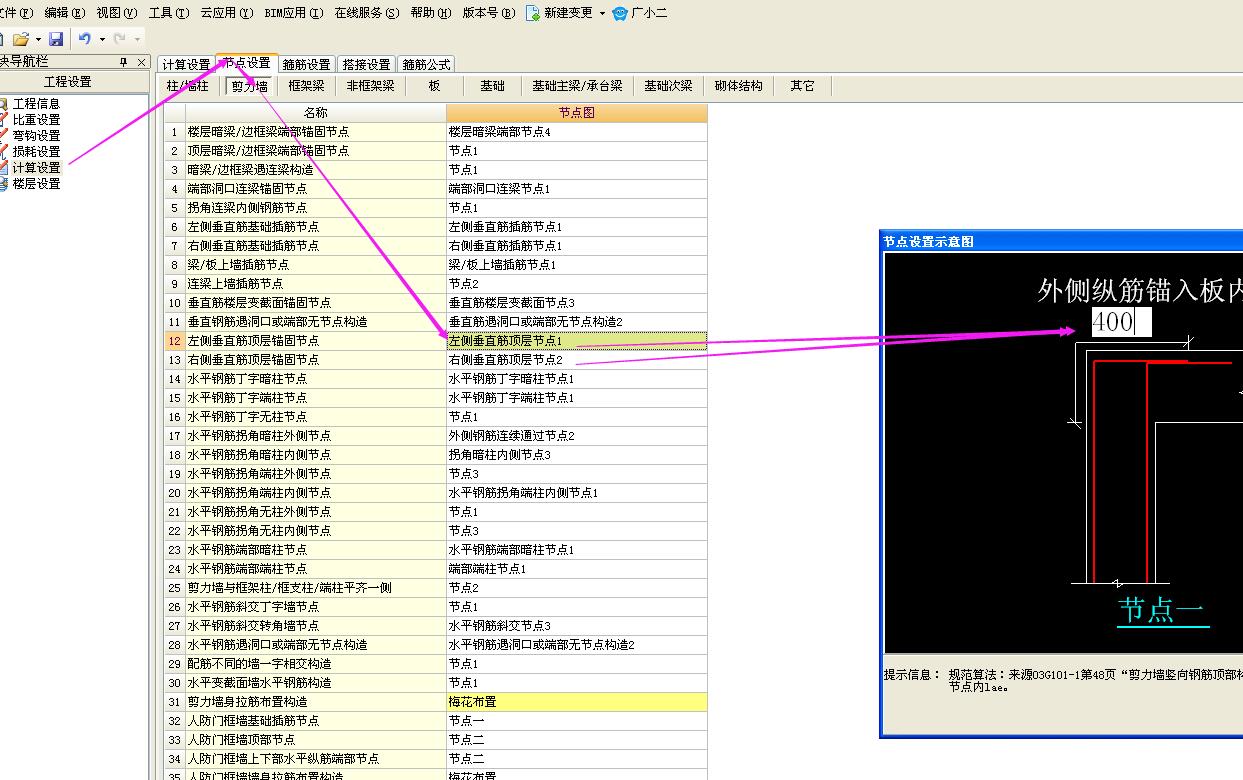This screenshot has height=780, width=1243.
Task: Select cell 端部洞口连梁节点1
Action: [577, 189]
